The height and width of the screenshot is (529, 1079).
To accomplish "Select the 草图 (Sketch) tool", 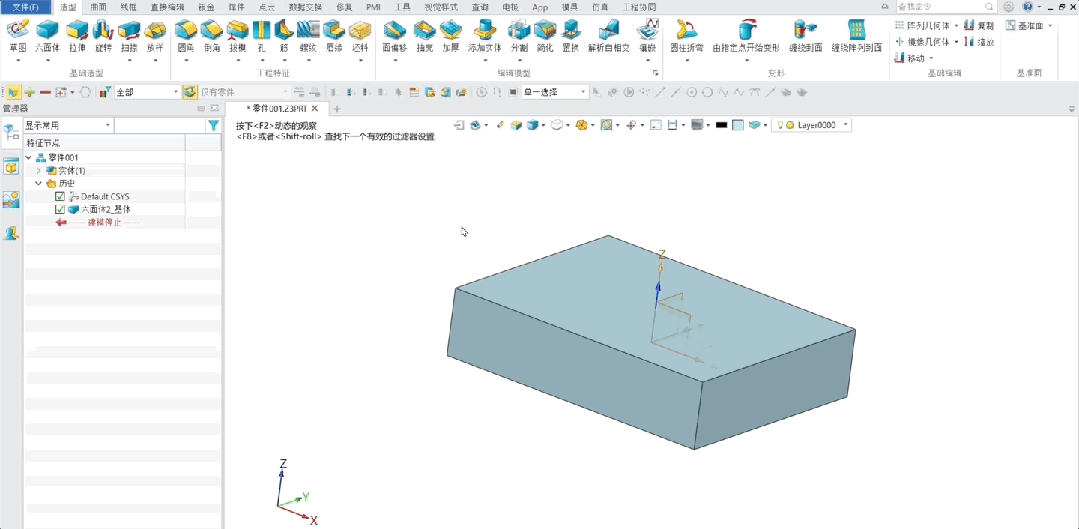I will [17, 35].
